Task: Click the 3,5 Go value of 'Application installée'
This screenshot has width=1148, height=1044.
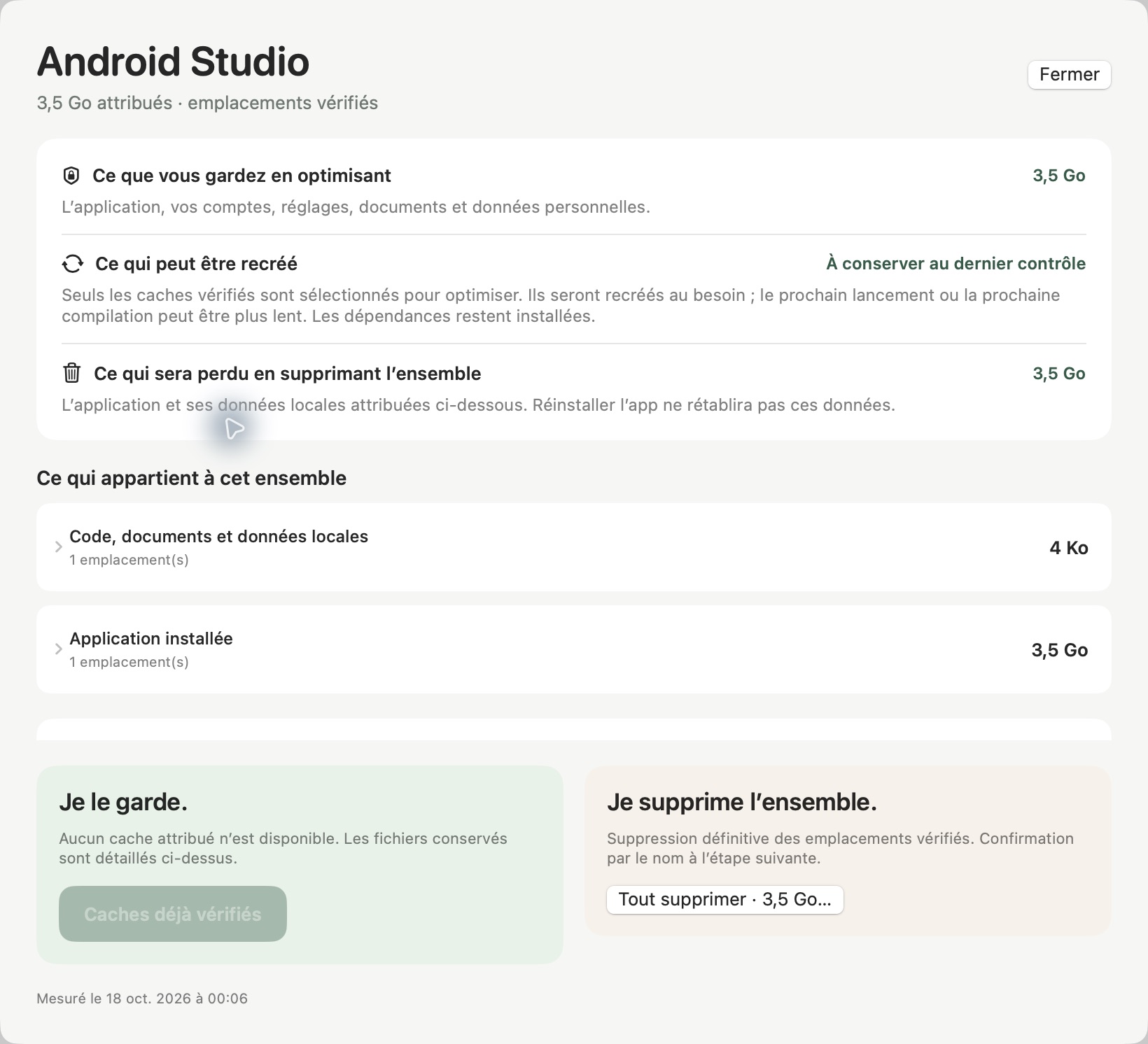Action: [x=1059, y=650]
